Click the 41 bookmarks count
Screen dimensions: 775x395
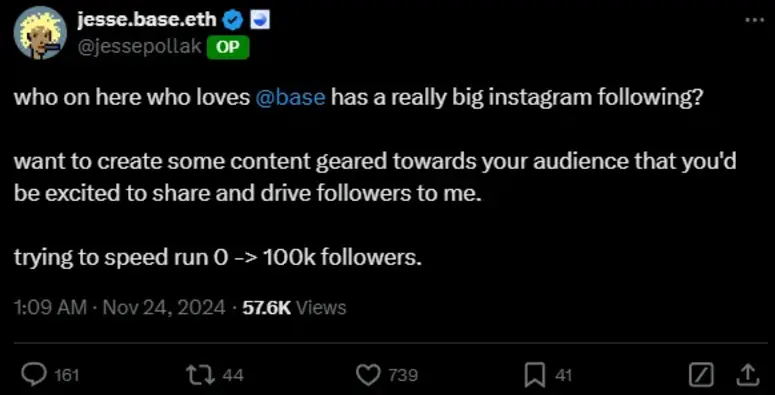563,376
